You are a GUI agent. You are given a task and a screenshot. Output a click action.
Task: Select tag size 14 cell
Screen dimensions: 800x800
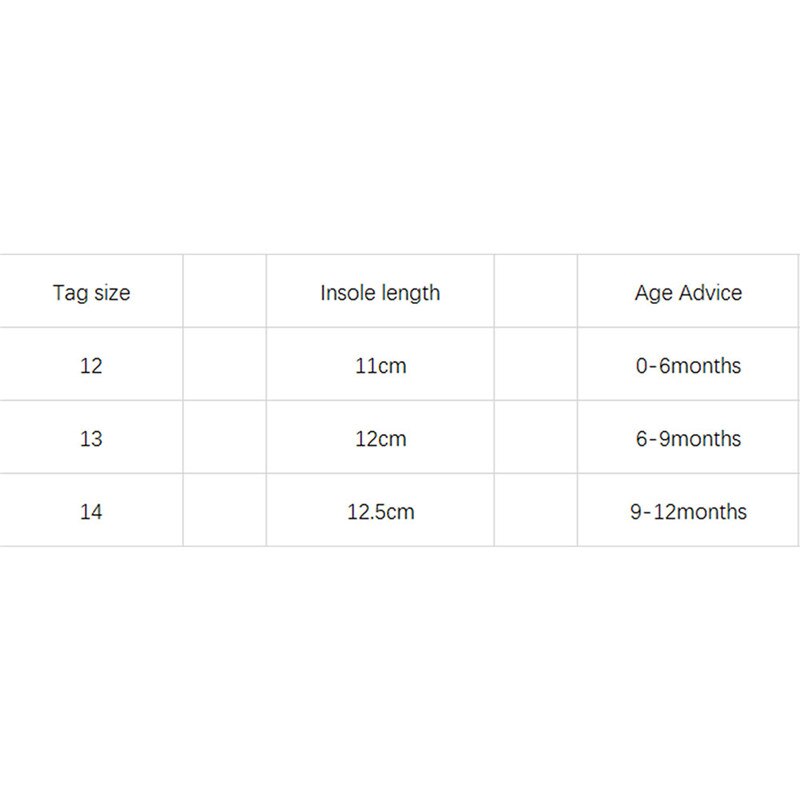pos(91,511)
